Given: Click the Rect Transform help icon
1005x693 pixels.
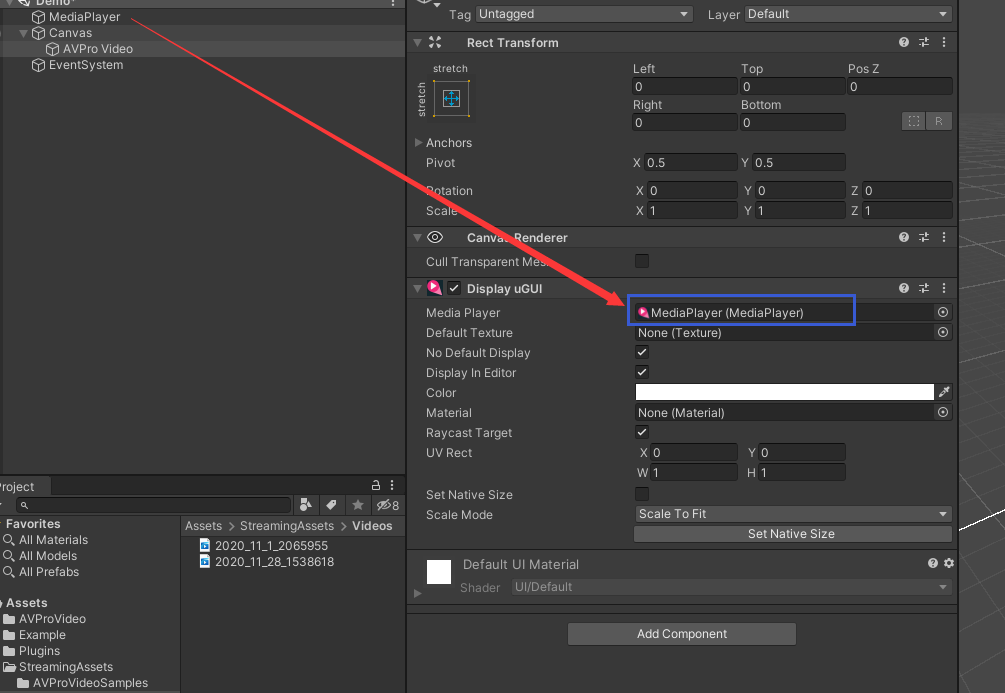Looking at the screenshot, I should (903, 42).
